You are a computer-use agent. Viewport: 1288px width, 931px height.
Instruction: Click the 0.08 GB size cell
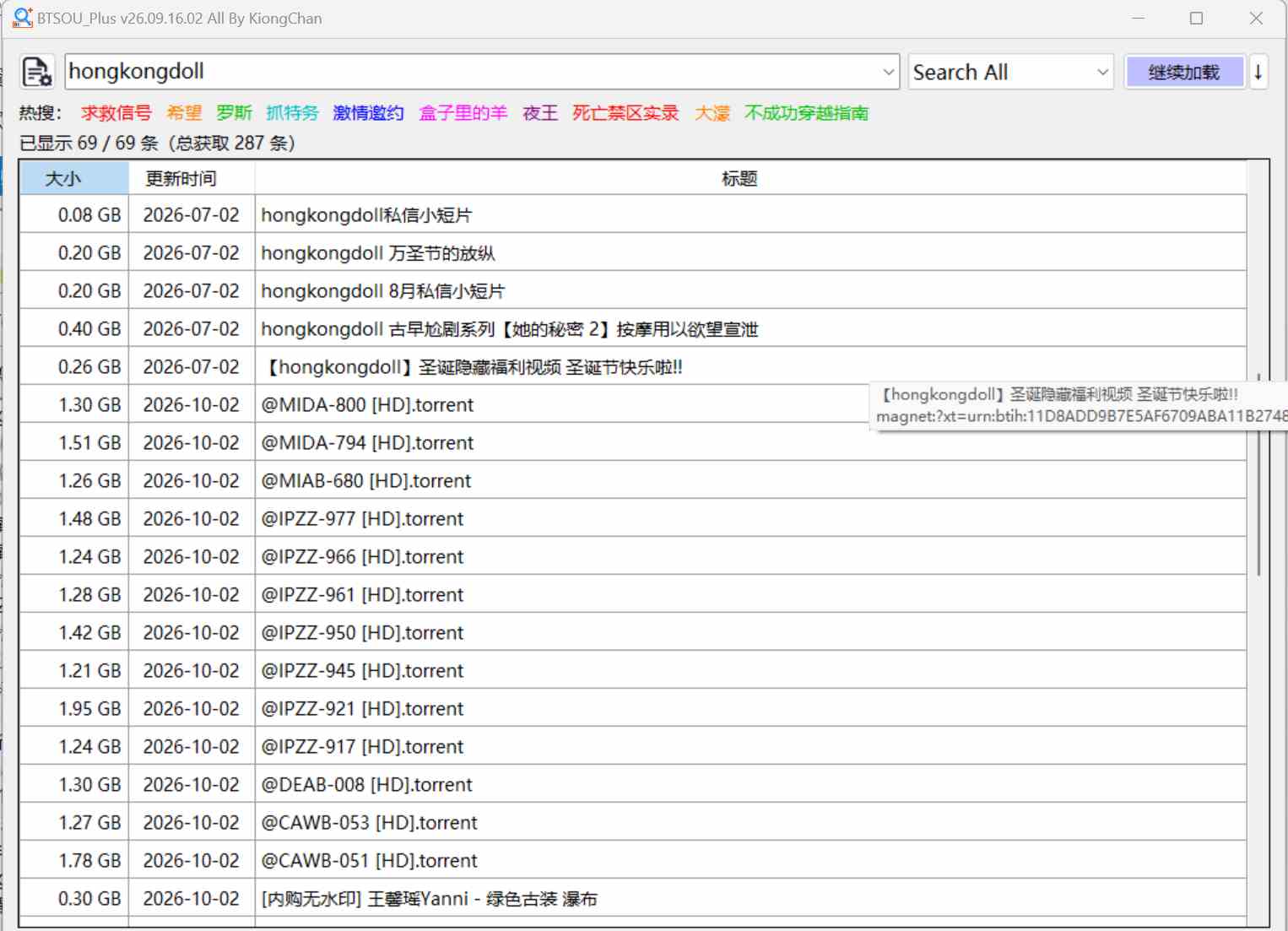coord(74,215)
